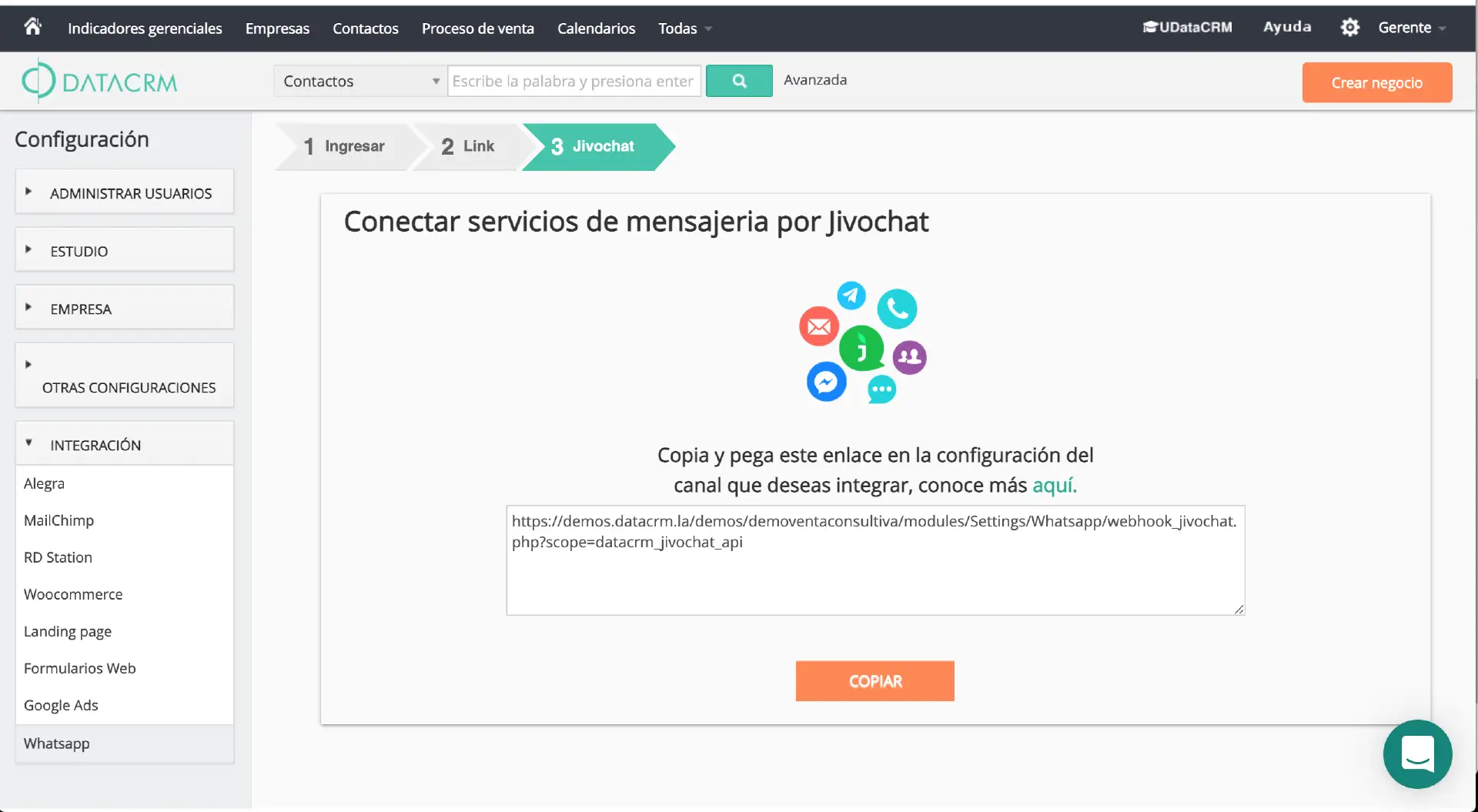
Task: Go to step 1 Ingresar
Action: (x=344, y=146)
